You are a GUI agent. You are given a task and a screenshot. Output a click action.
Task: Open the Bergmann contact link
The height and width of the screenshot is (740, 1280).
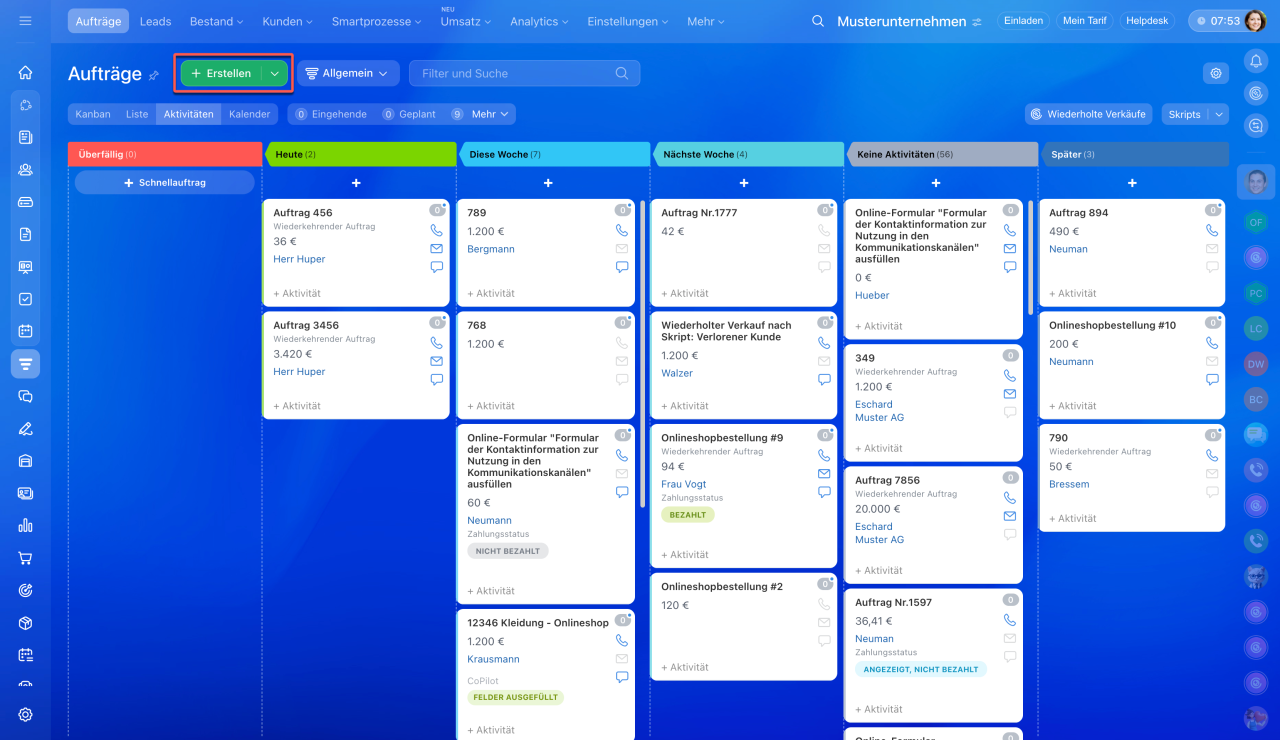click(491, 249)
